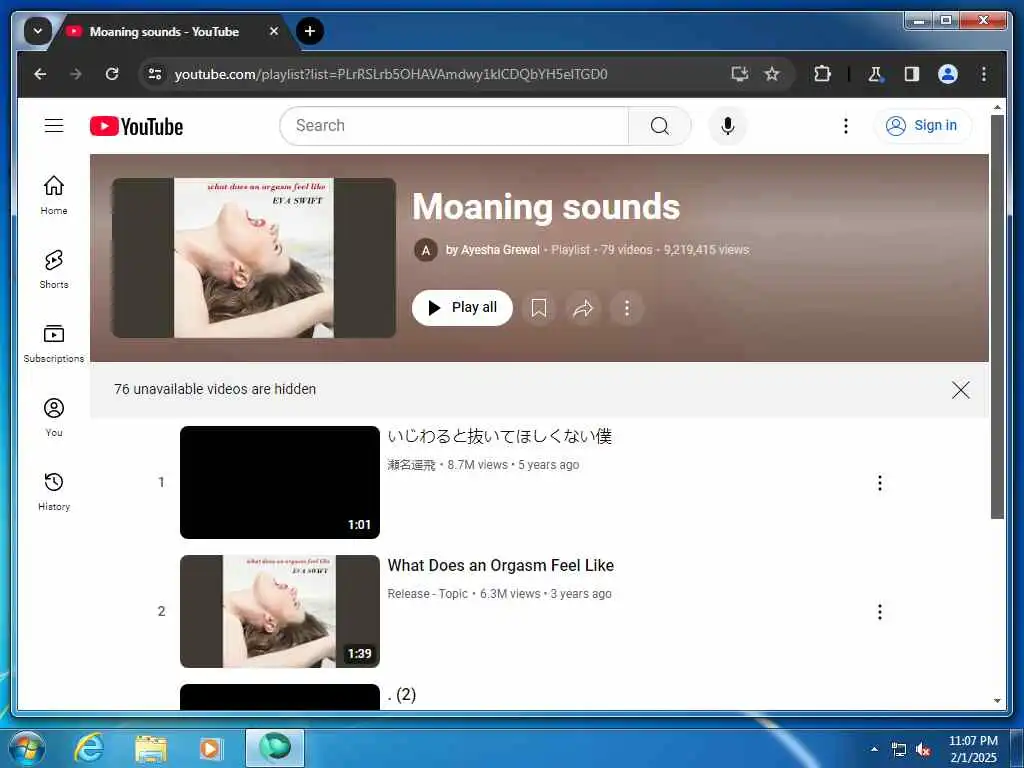Open the YouTube guide hamburger menu
Image resolution: width=1024 pixels, height=768 pixels.
click(54, 125)
